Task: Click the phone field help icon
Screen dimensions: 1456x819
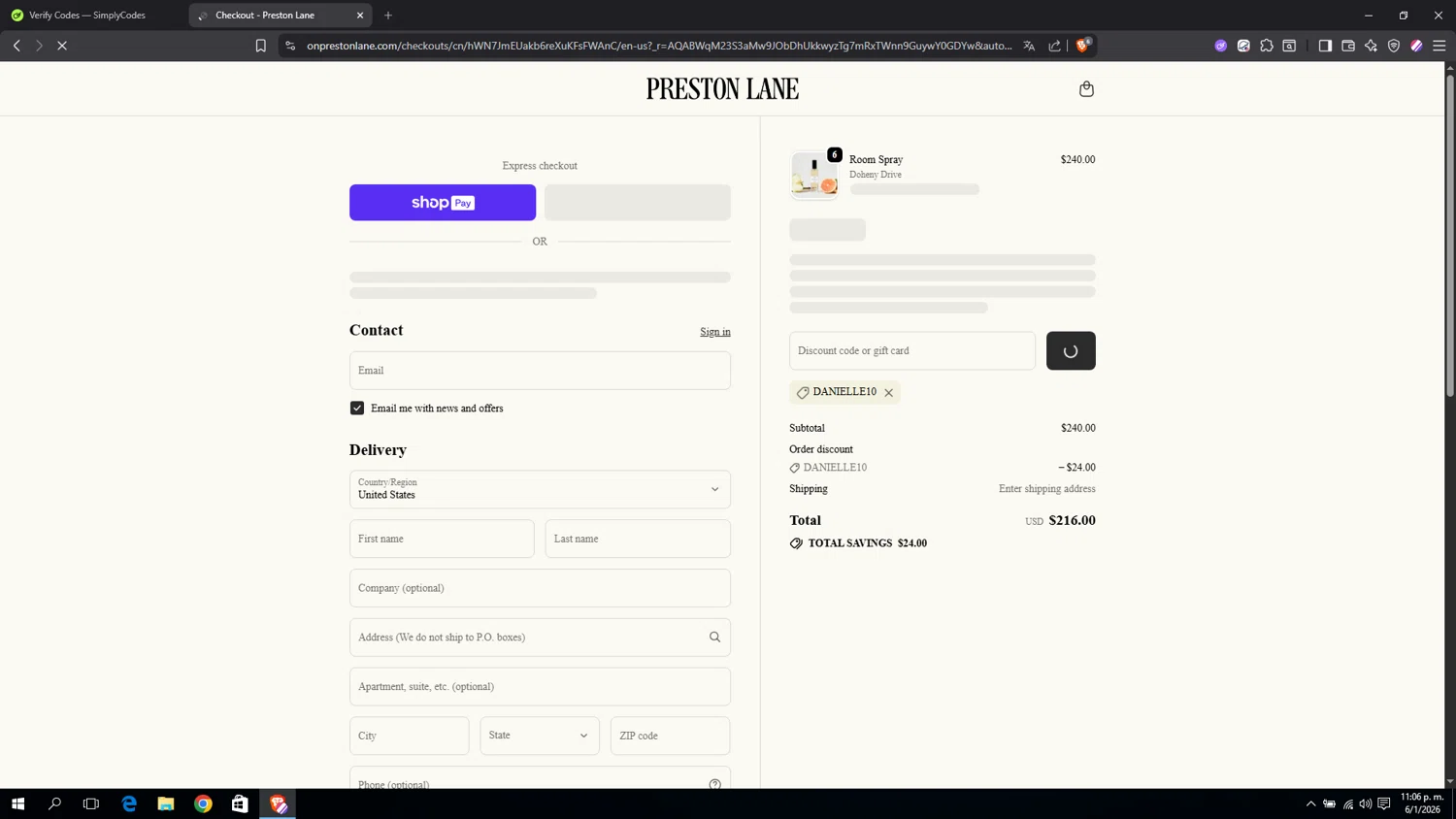Action: click(x=714, y=784)
